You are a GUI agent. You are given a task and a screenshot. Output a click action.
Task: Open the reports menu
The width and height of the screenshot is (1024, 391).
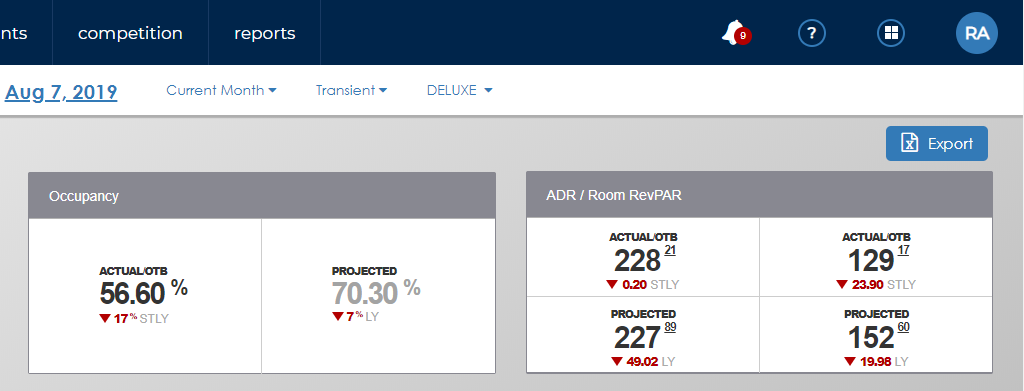pyautogui.click(x=264, y=33)
